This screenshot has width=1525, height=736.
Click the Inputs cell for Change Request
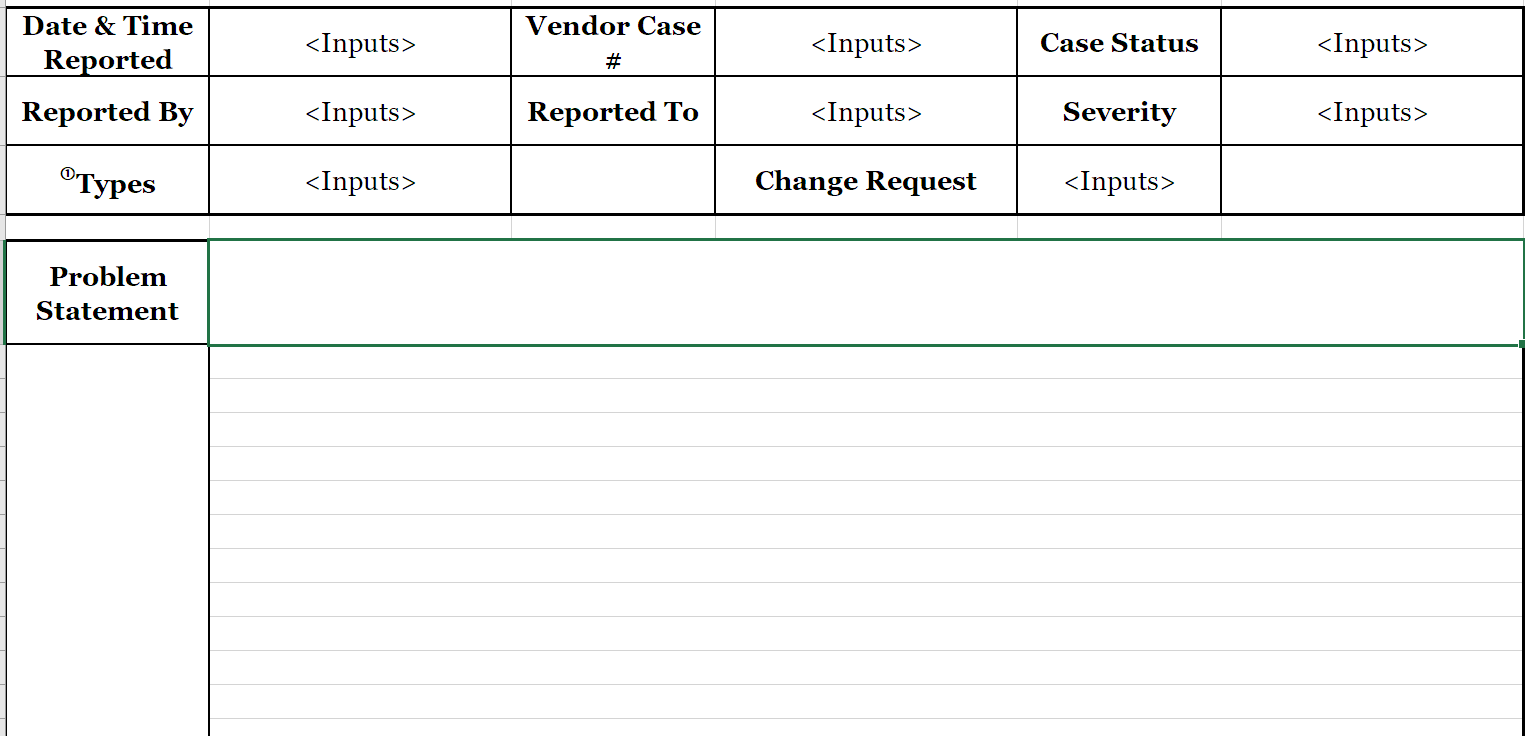point(1118,181)
